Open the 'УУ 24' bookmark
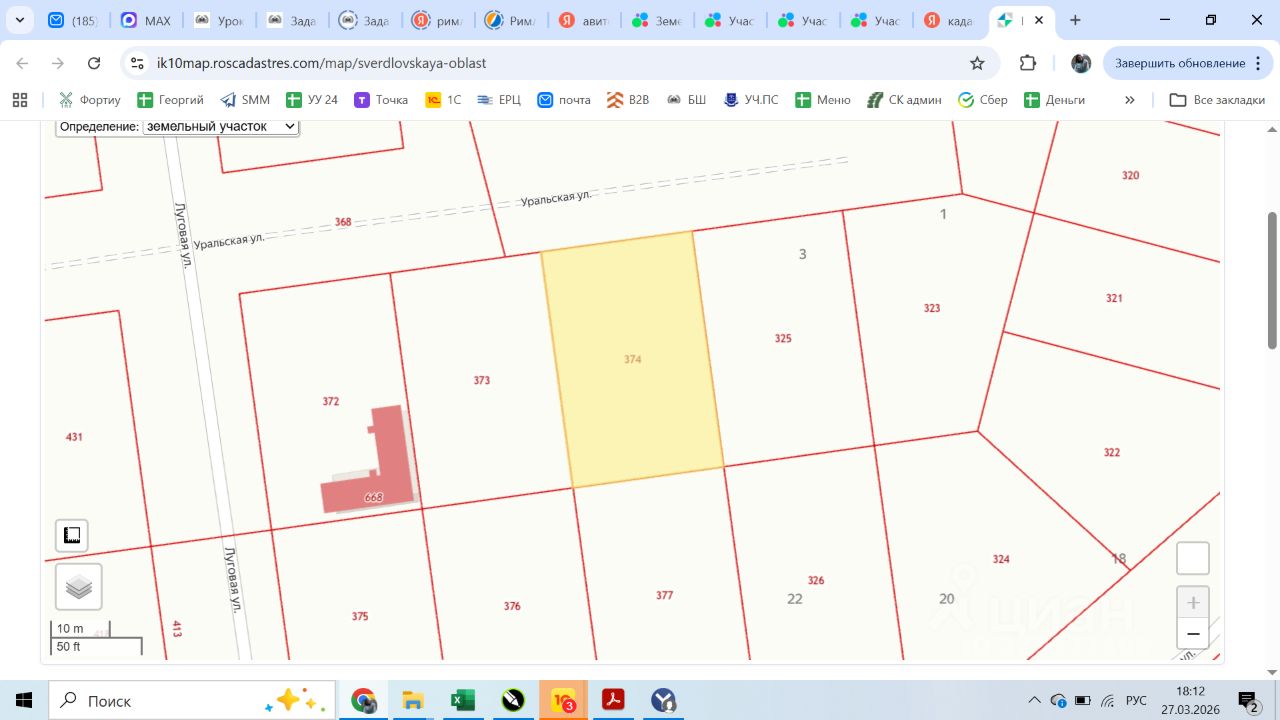Image resolution: width=1280 pixels, height=720 pixels. (312, 100)
